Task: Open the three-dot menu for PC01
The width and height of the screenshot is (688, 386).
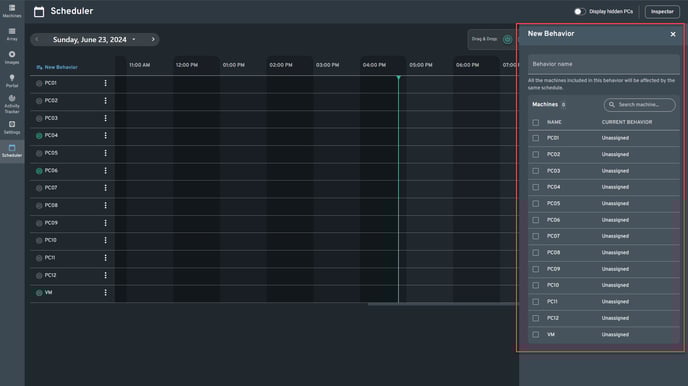Action: (105, 83)
